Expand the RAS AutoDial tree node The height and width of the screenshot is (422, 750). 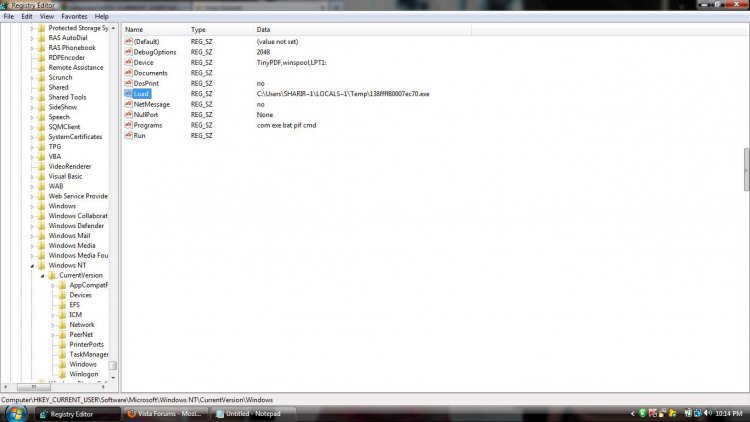(32, 38)
